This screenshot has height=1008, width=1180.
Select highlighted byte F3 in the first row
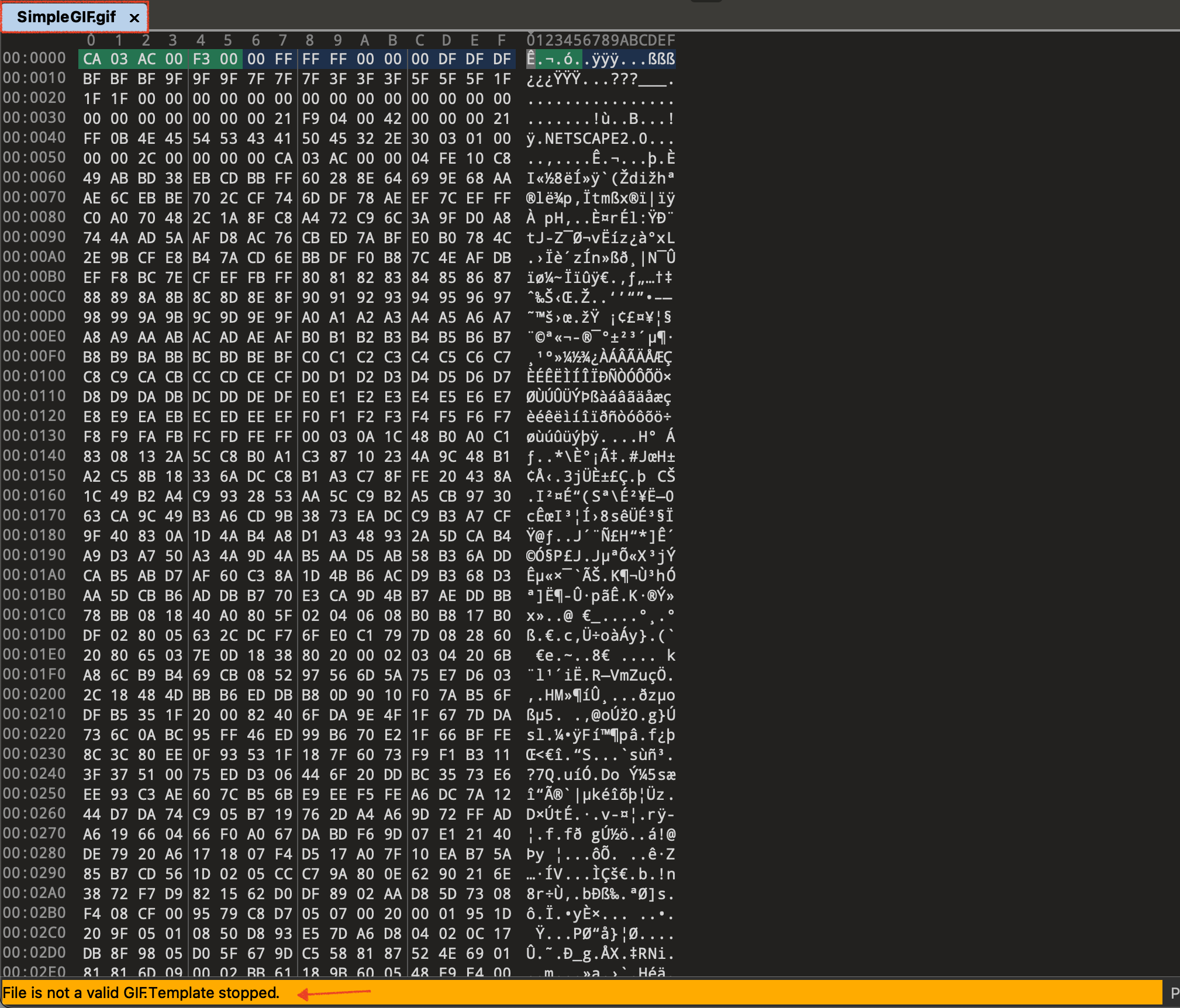tap(201, 59)
